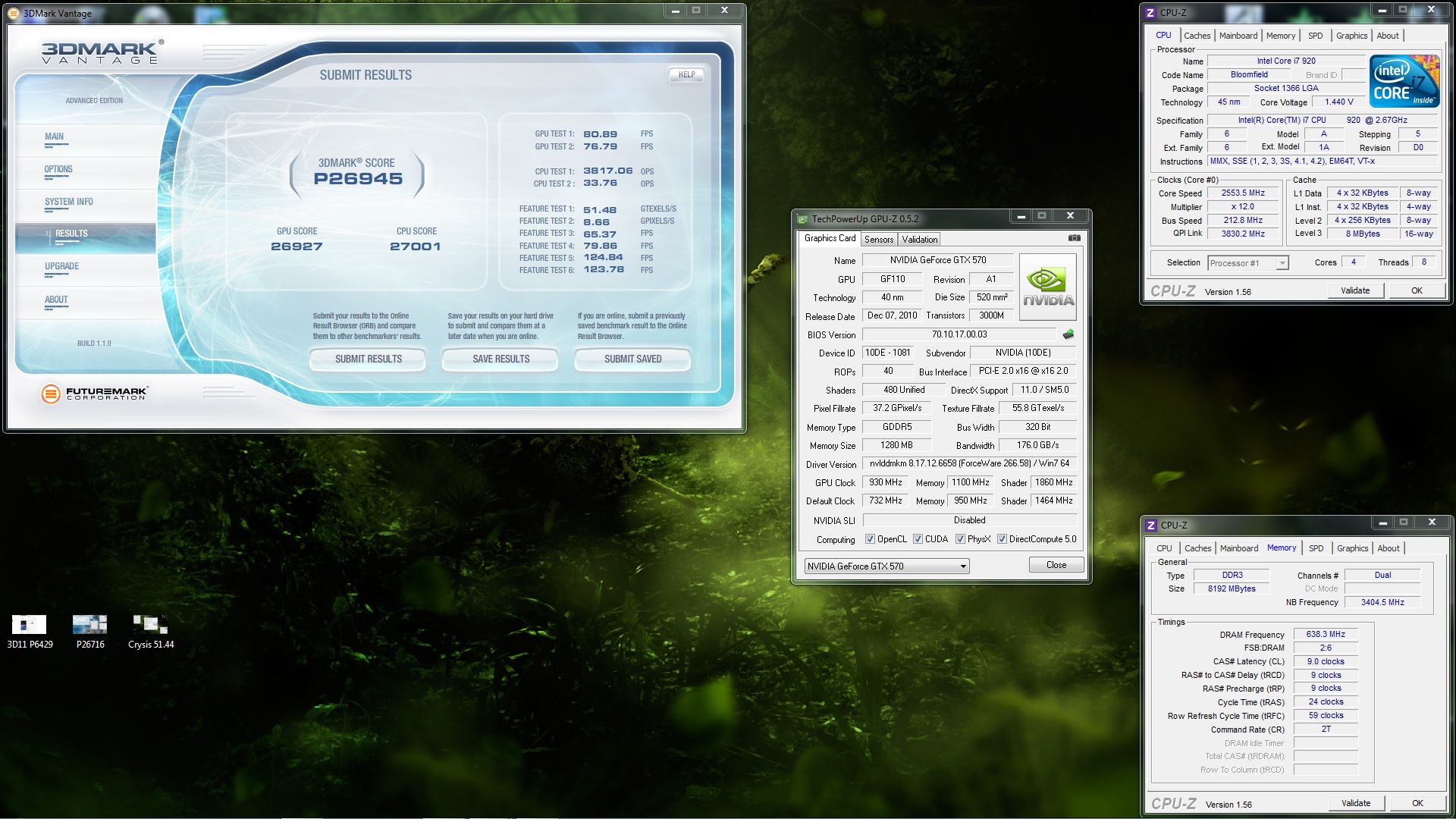Open SYSTEM INFO in 3DMark sidebar
The image size is (1456, 819).
click(x=69, y=202)
